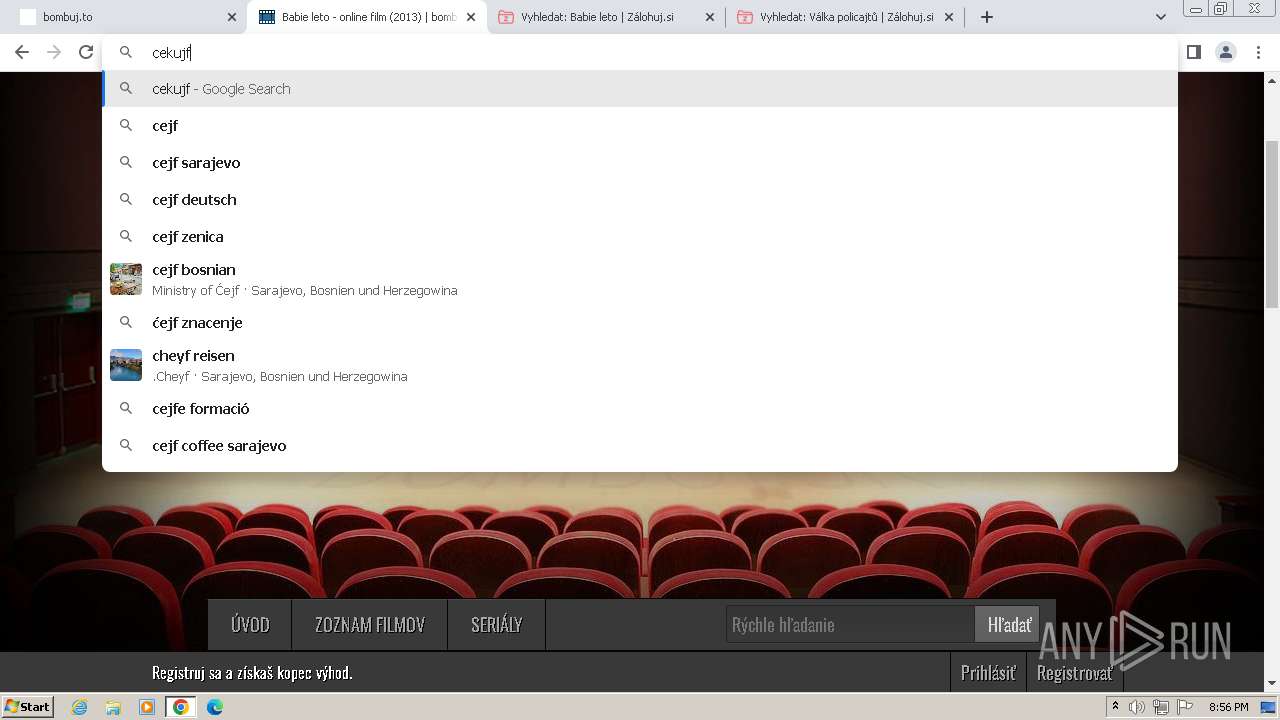Viewport: 1280px width, 720px height.
Task: Open the Registrovať link
Action: pyautogui.click(x=1075, y=673)
